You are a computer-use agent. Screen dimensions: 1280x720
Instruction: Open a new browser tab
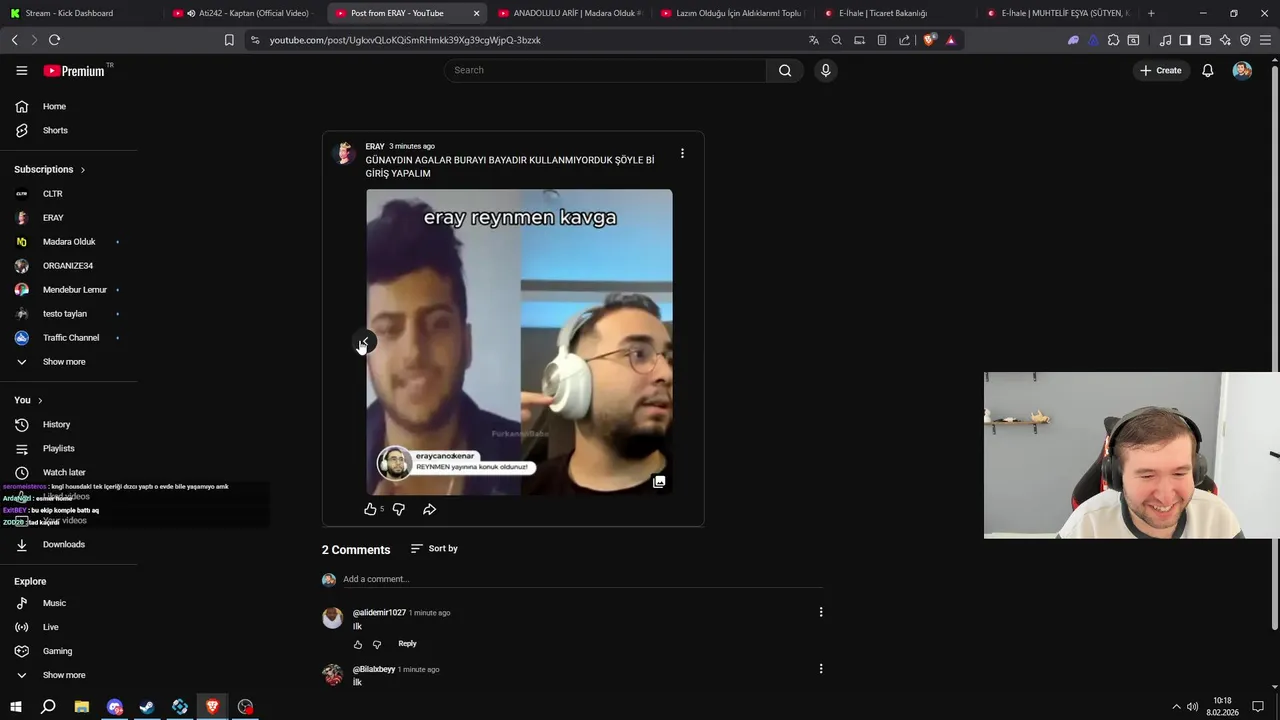[1151, 13]
